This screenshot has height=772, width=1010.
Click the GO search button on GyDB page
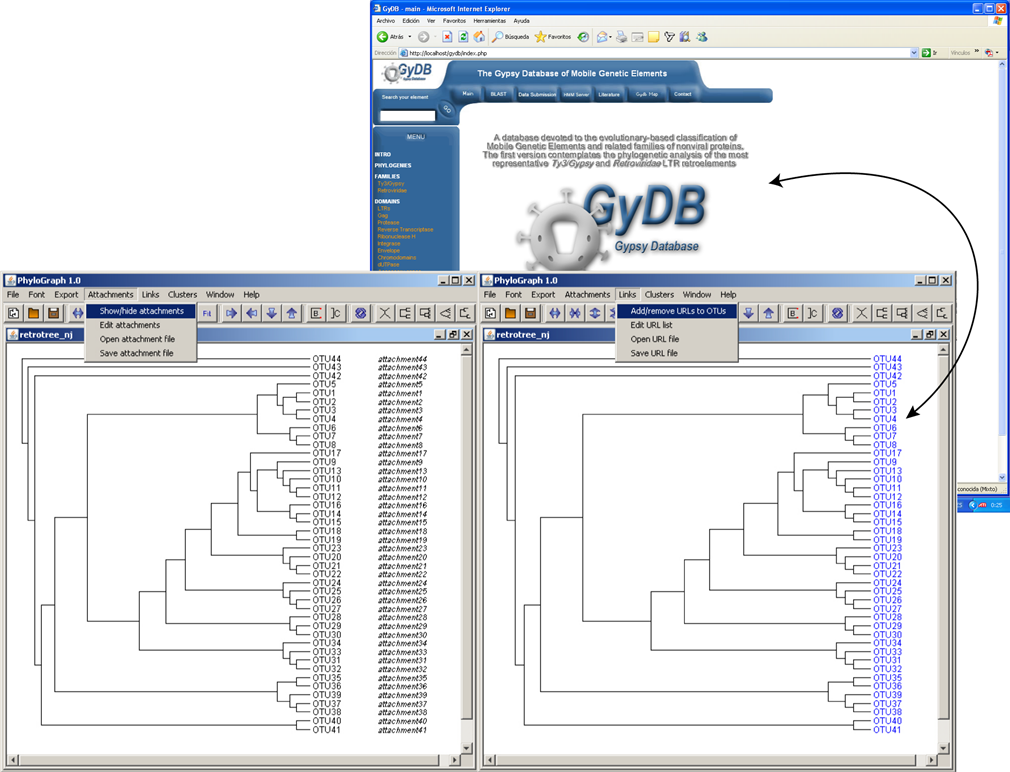tap(447, 109)
